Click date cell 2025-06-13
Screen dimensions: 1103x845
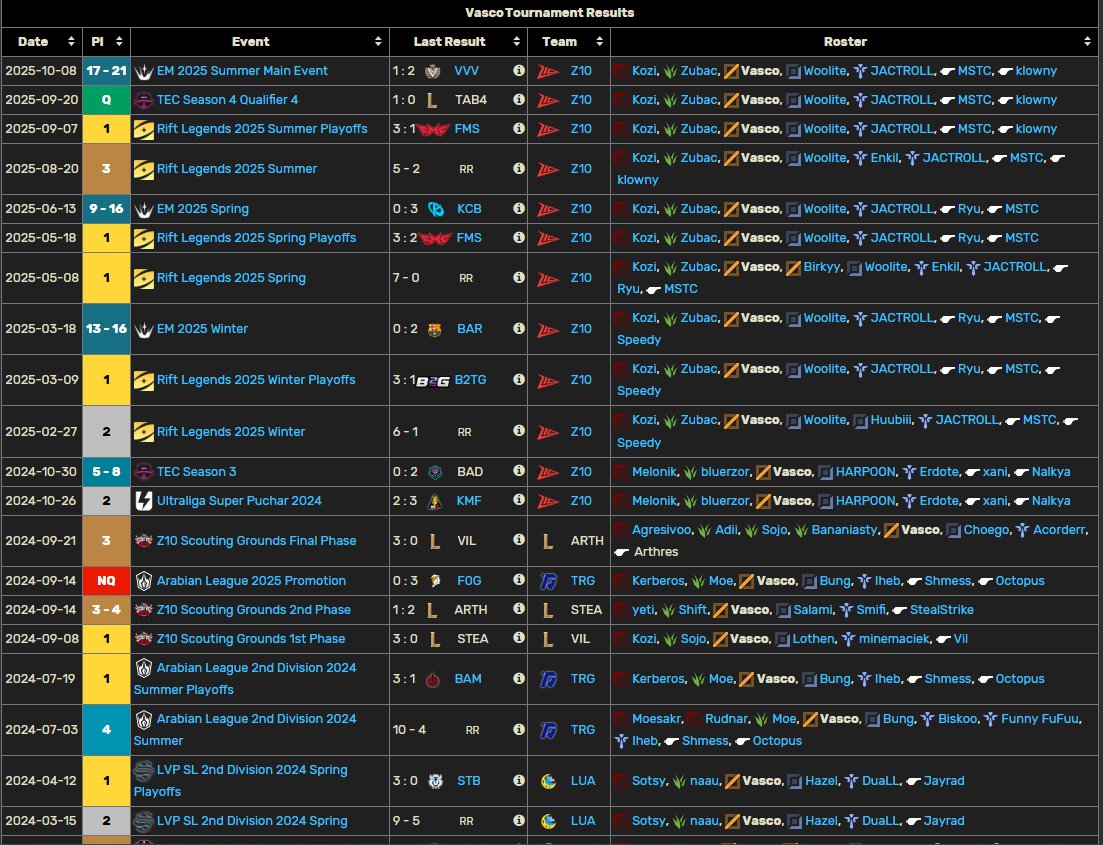coord(42,208)
